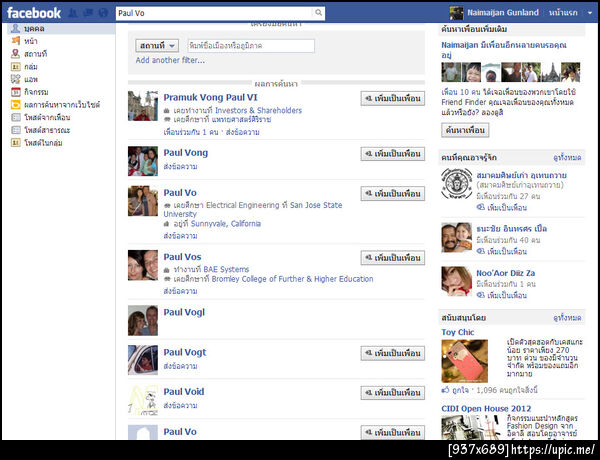600x460 pixels.
Task: Open Paul Vogl profile
Action: click(x=184, y=312)
